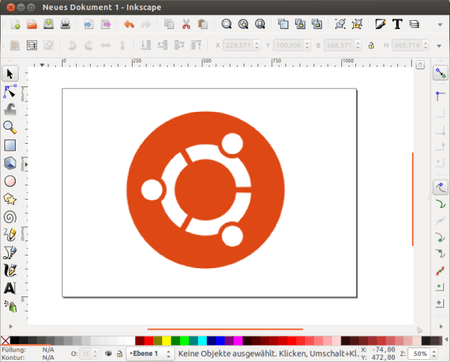Image resolution: width=450 pixels, height=362 pixels.
Task: Select the circle/ellipse tool
Action: tap(10, 181)
